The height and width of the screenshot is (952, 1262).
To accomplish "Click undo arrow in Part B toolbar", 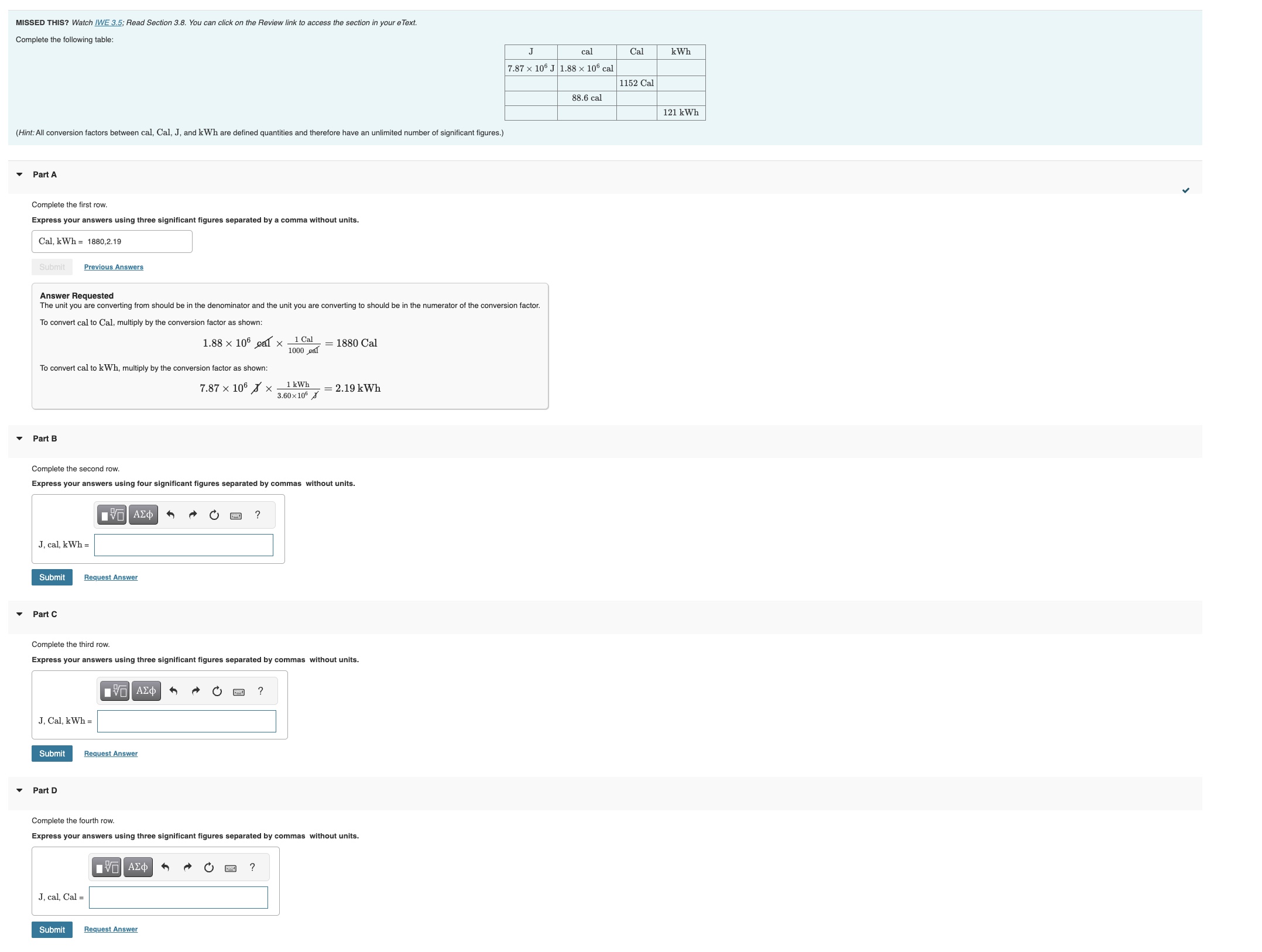I will 170,515.
